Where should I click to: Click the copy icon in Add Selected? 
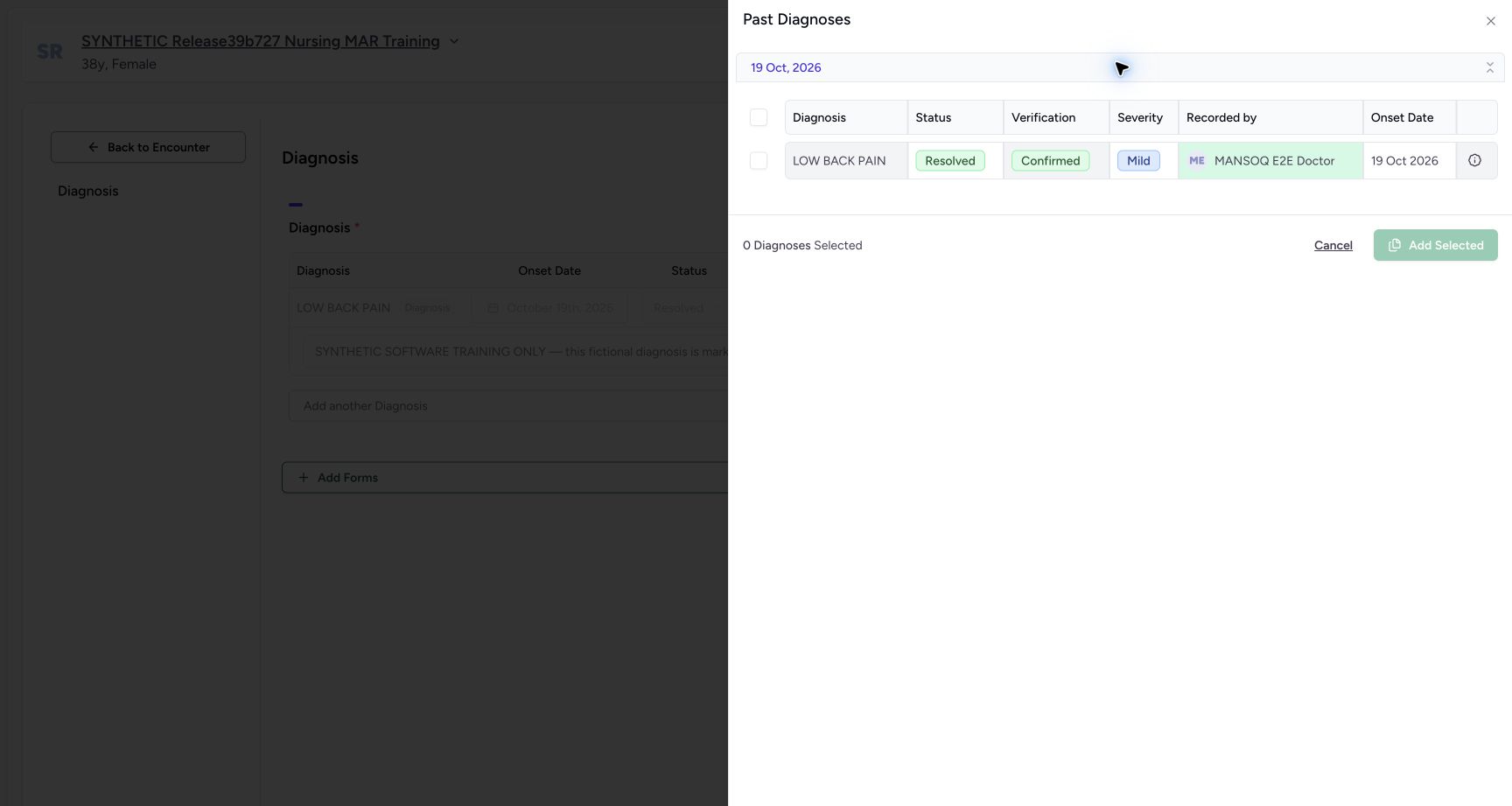pyautogui.click(x=1395, y=245)
